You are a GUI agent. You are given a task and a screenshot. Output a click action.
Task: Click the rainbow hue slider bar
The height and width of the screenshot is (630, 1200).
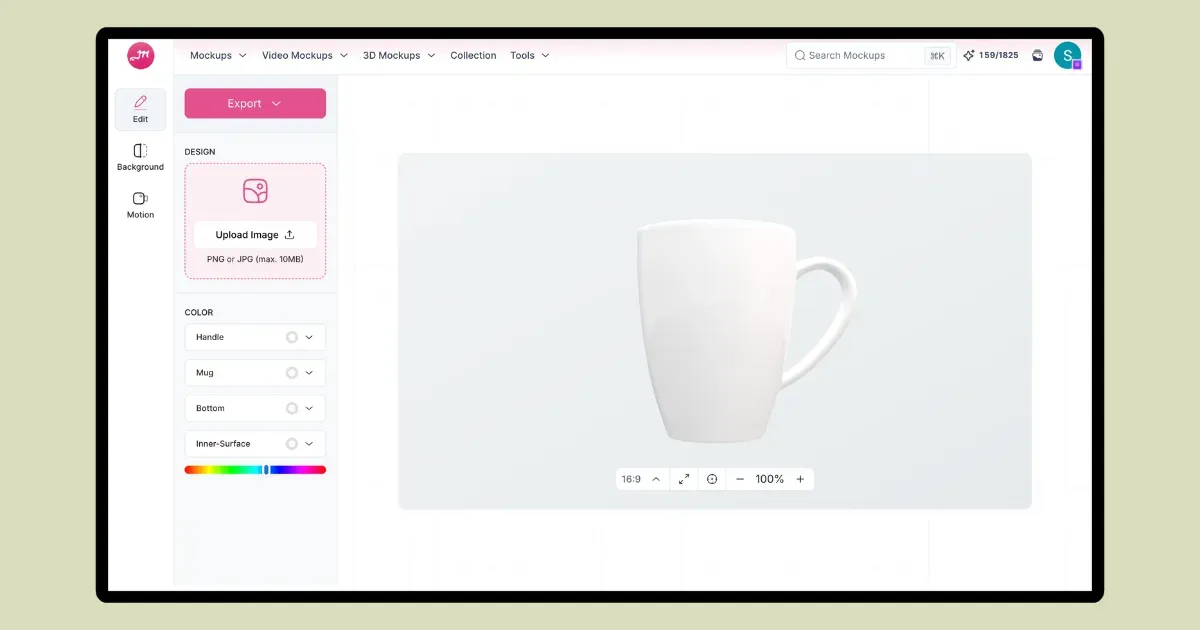pos(255,469)
